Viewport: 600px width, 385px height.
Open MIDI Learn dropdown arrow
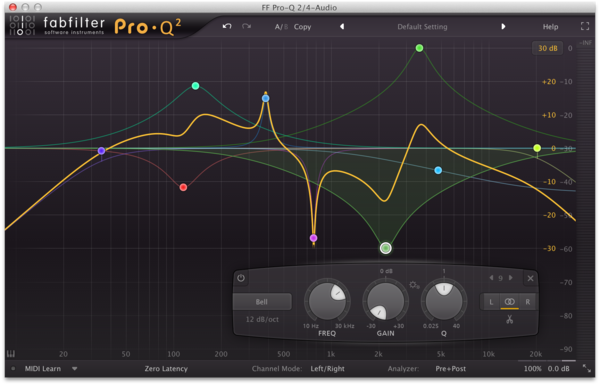pyautogui.click(x=75, y=369)
